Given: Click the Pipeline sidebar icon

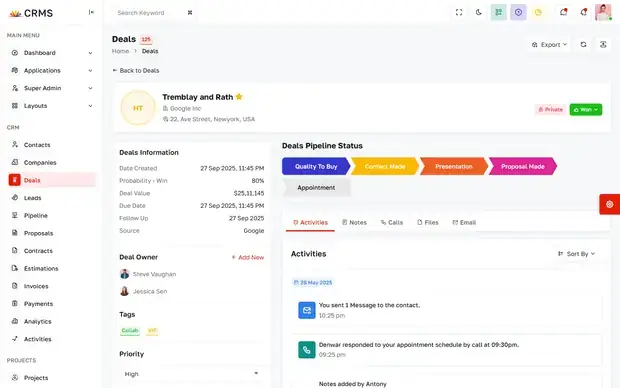Looking at the screenshot, I should pyautogui.click(x=15, y=215).
